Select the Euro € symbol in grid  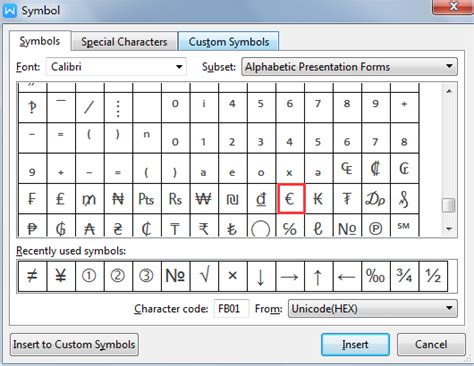tap(290, 199)
